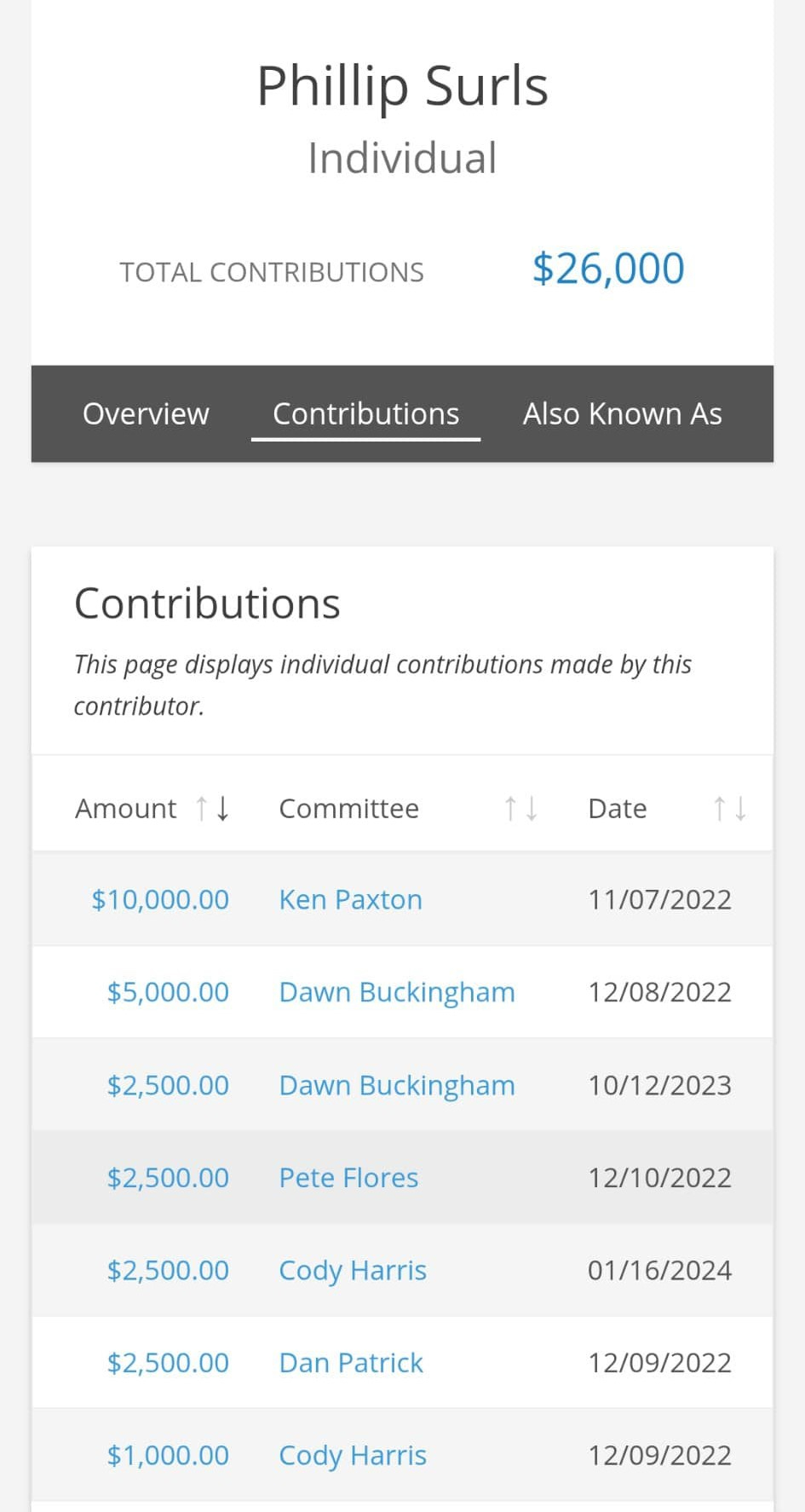Click the Committee column header label
805x1512 pixels.
pos(348,808)
